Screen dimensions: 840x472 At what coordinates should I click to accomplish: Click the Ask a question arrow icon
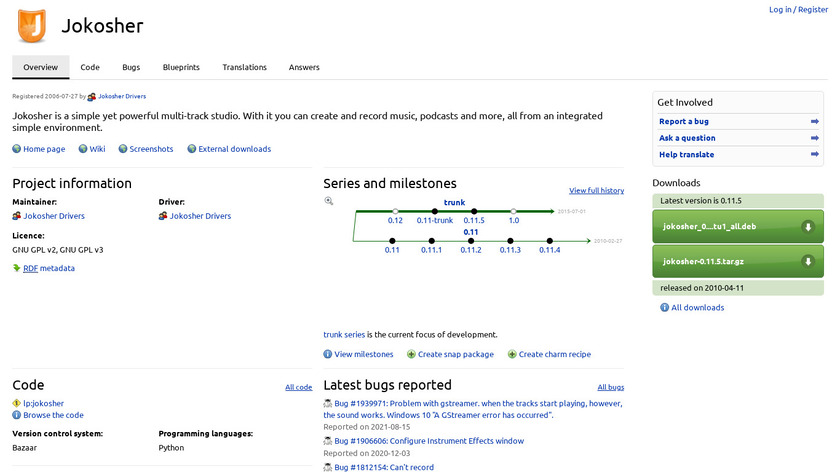click(815, 138)
